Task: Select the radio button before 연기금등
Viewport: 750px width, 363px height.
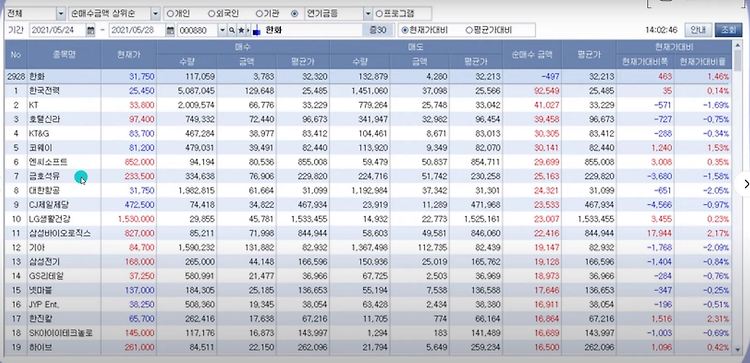Action: (x=294, y=13)
